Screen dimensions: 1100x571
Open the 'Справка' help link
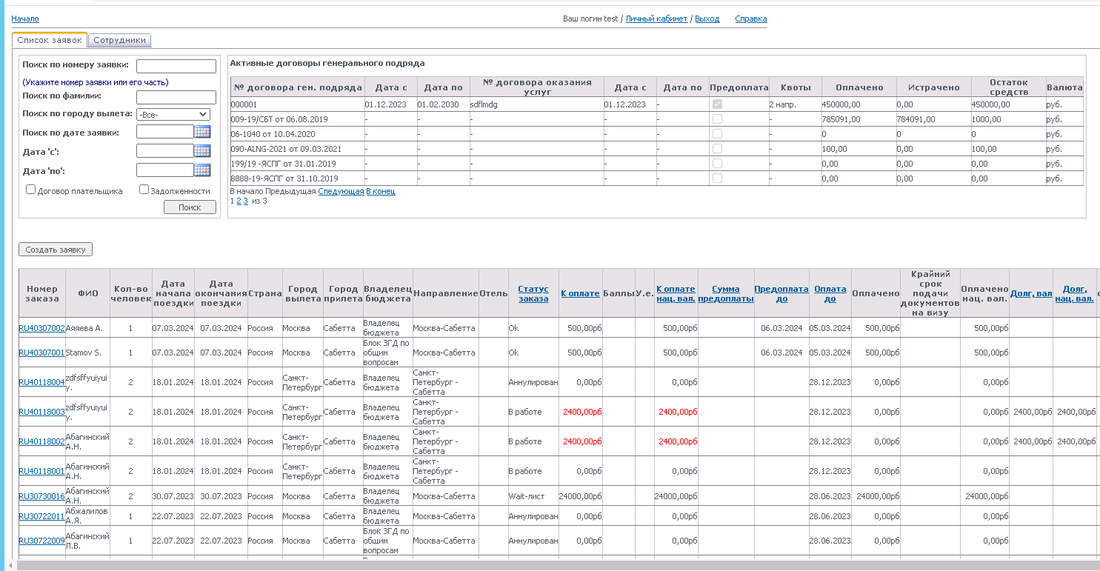[751, 19]
